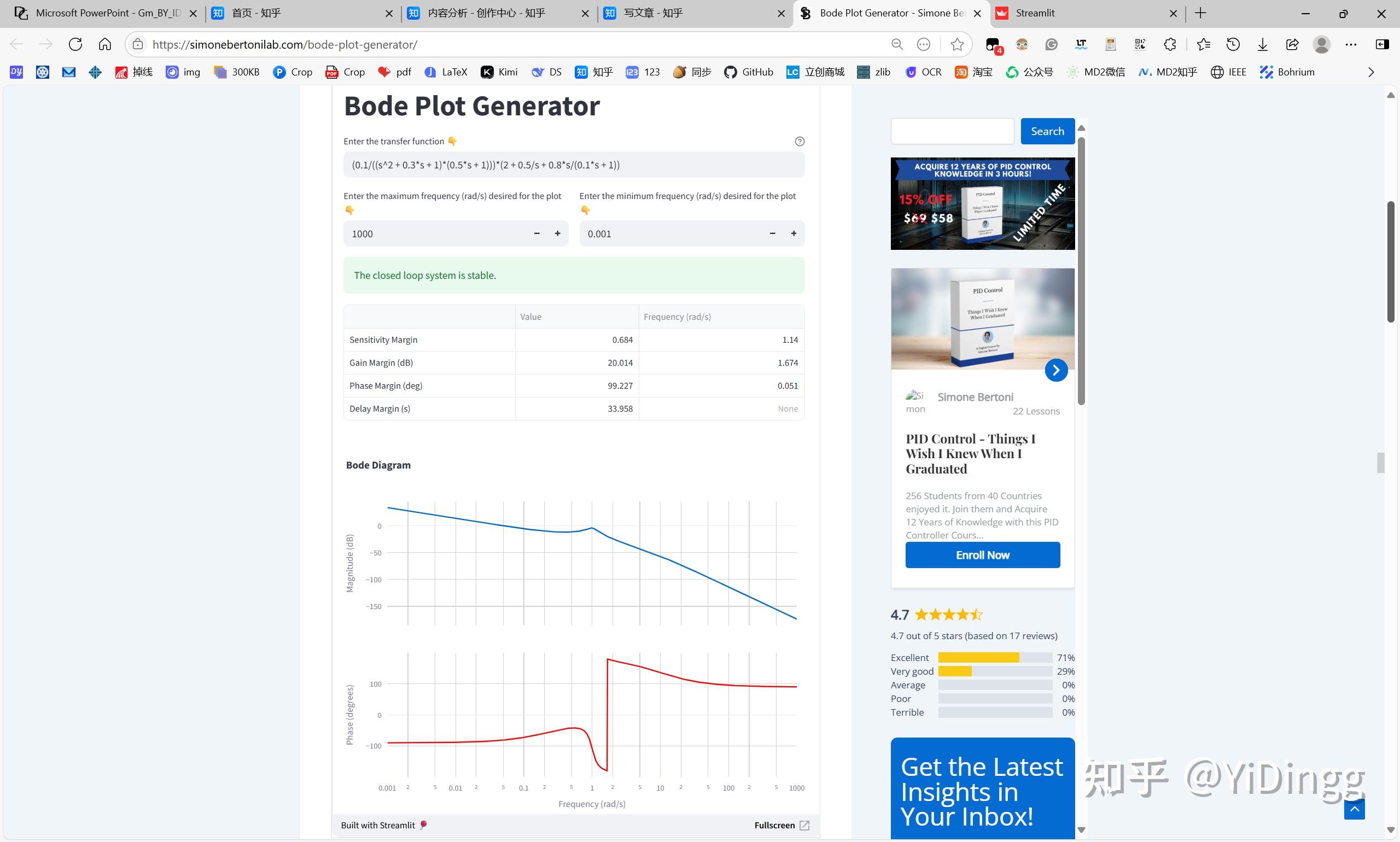Viewport: 1400px width, 842px height.
Task: Expand the bookmarks overflow chevron
Action: pos(1372,72)
